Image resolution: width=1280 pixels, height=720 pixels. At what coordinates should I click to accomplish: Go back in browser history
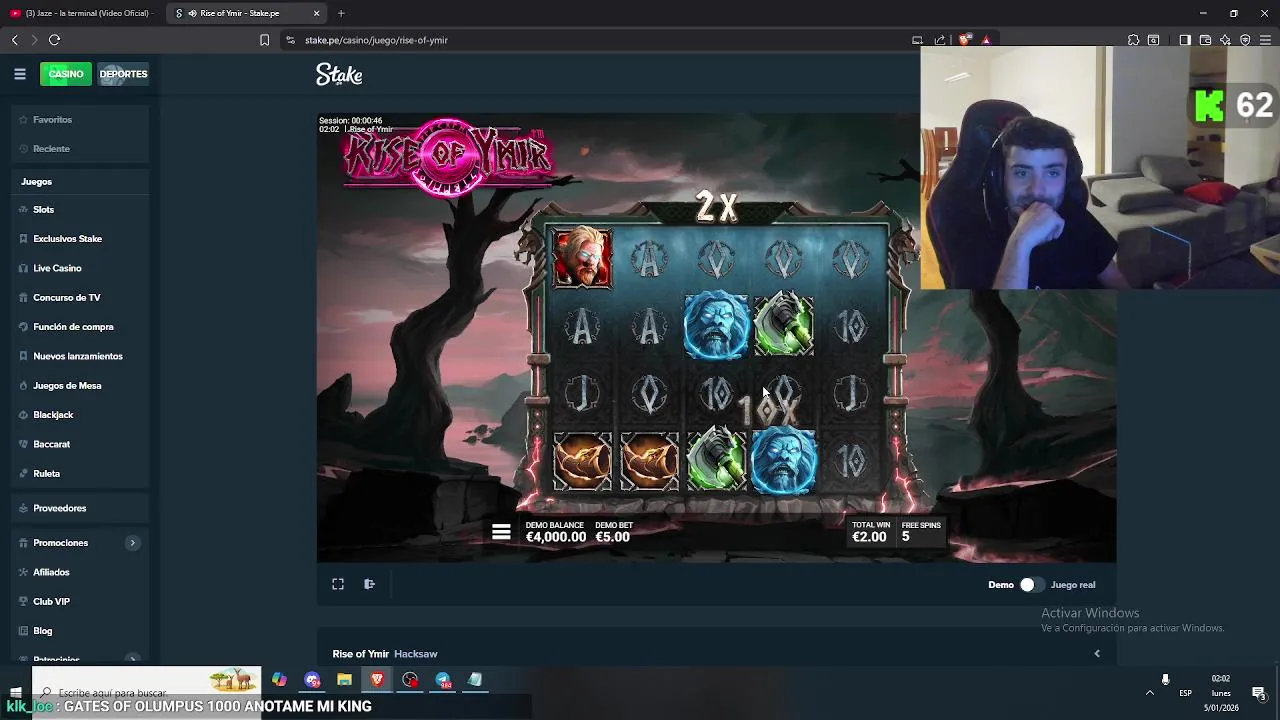click(x=14, y=40)
